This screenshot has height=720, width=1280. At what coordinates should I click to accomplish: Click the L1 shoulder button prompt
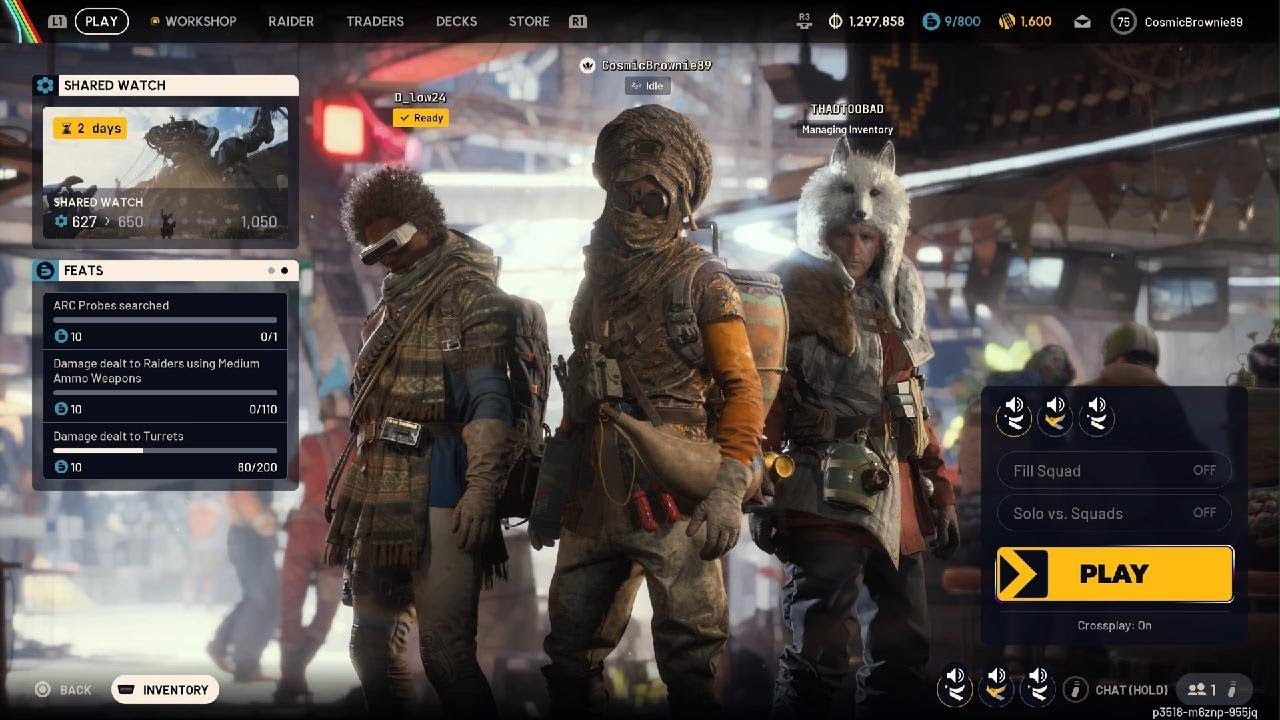pyautogui.click(x=57, y=21)
